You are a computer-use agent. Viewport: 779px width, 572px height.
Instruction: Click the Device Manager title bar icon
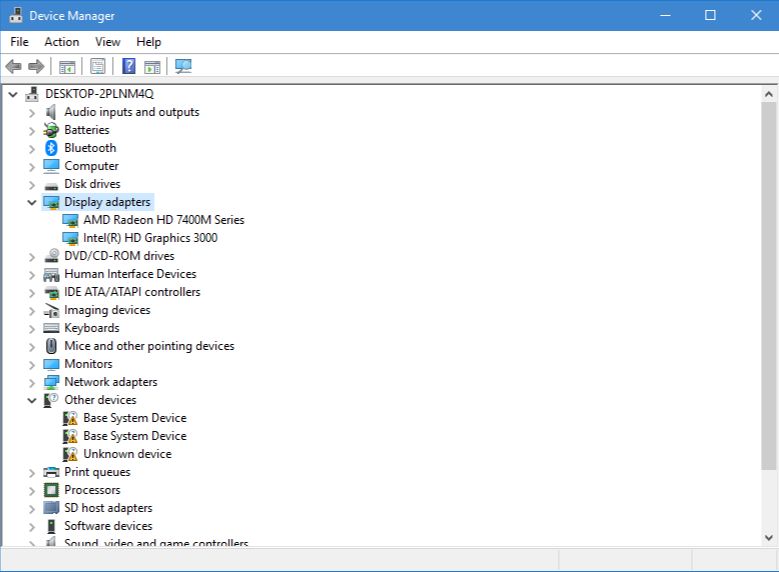coord(16,15)
